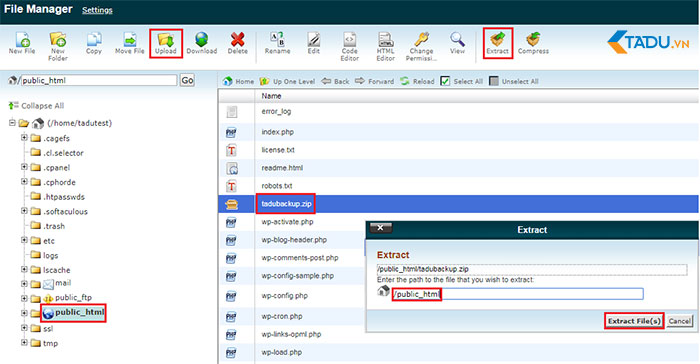This screenshot has width=700, height=364.
Task: Click the TADU.VN logo
Action: pyautogui.click(x=648, y=42)
